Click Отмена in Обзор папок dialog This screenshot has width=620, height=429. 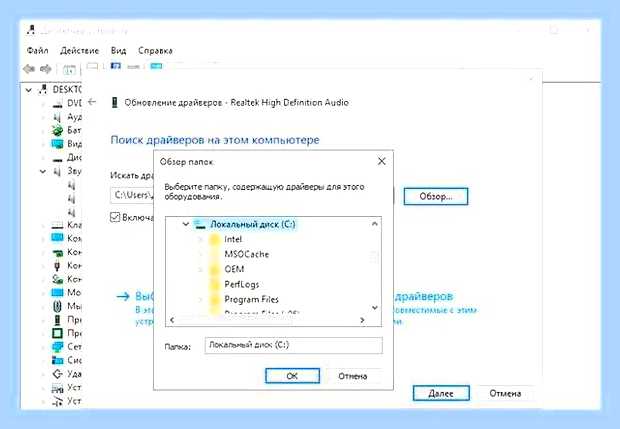(x=353, y=376)
